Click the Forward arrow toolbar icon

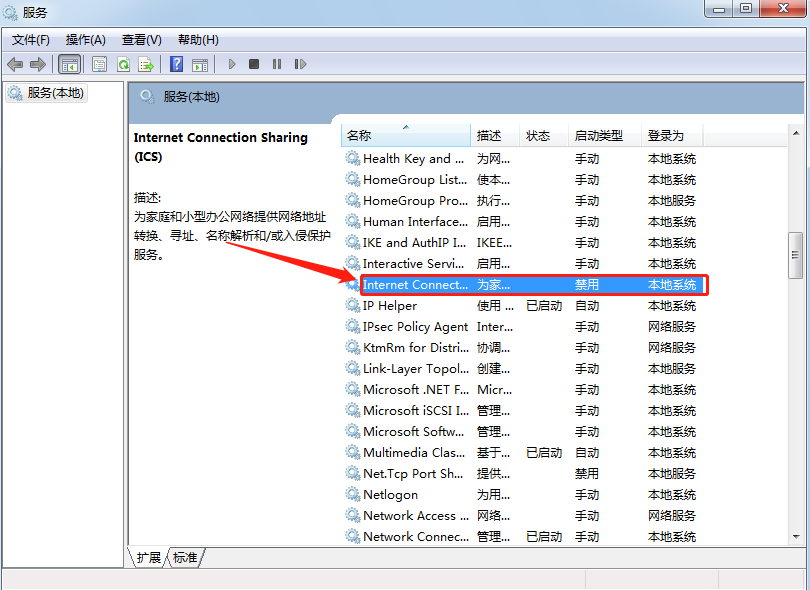pyautogui.click(x=38, y=64)
